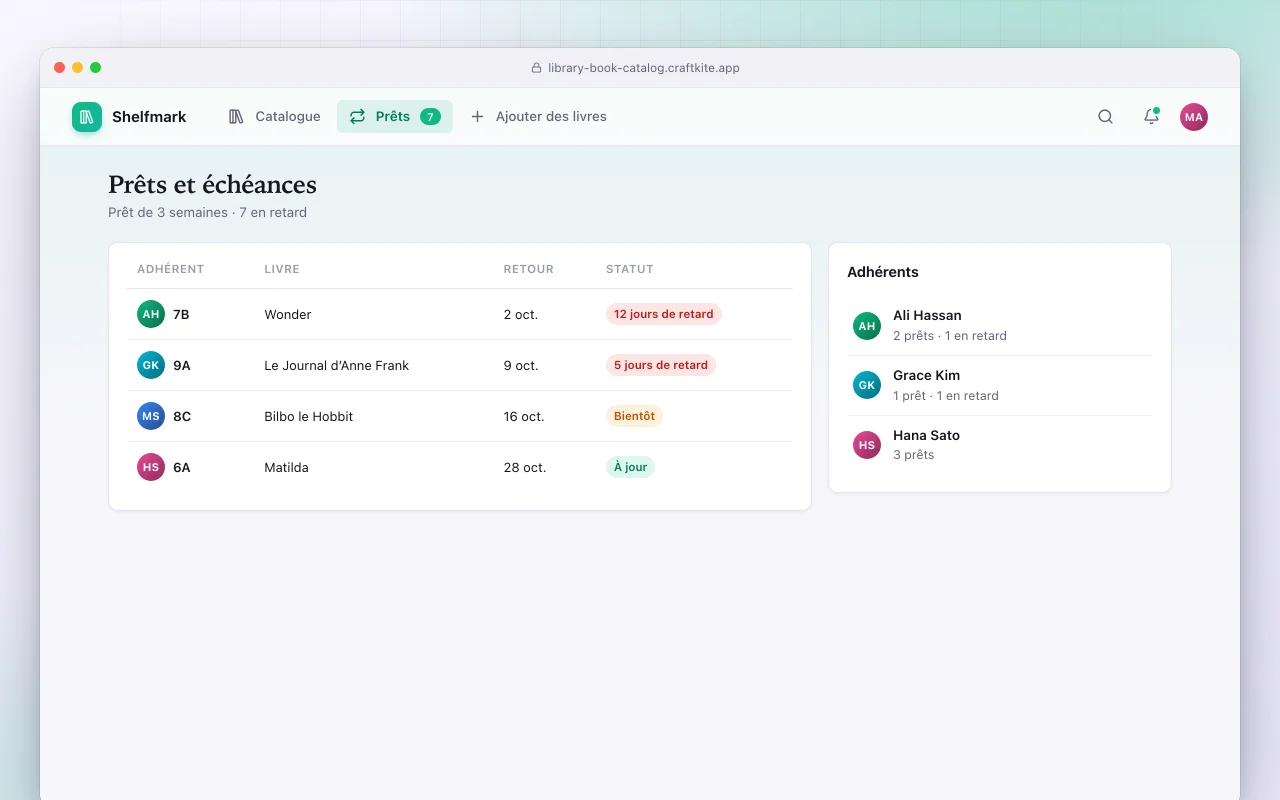Click the 12 jours de retard badge

tap(664, 314)
